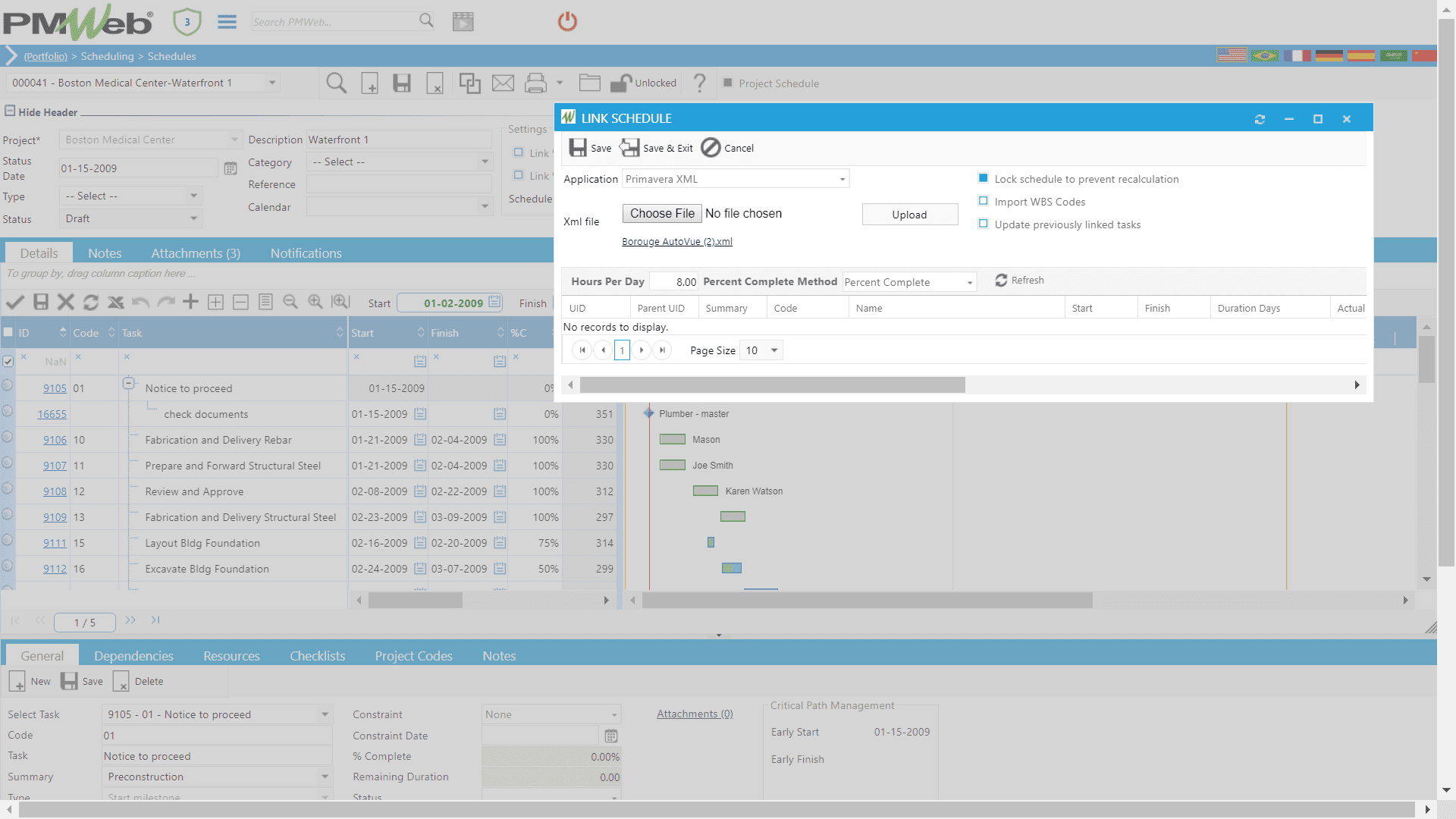Viewport: 1456px width, 819px height.
Task: Click the zoom out magnifier in grid toolbar
Action: click(x=290, y=302)
